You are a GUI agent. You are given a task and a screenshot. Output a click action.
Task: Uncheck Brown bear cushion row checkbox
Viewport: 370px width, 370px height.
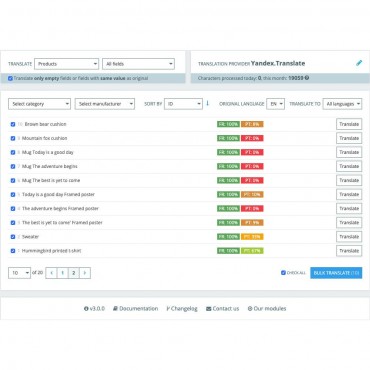(x=13, y=124)
